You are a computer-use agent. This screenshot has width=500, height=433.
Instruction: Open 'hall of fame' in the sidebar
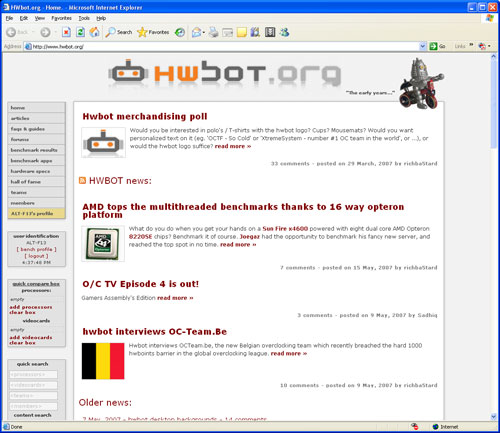[36, 182]
